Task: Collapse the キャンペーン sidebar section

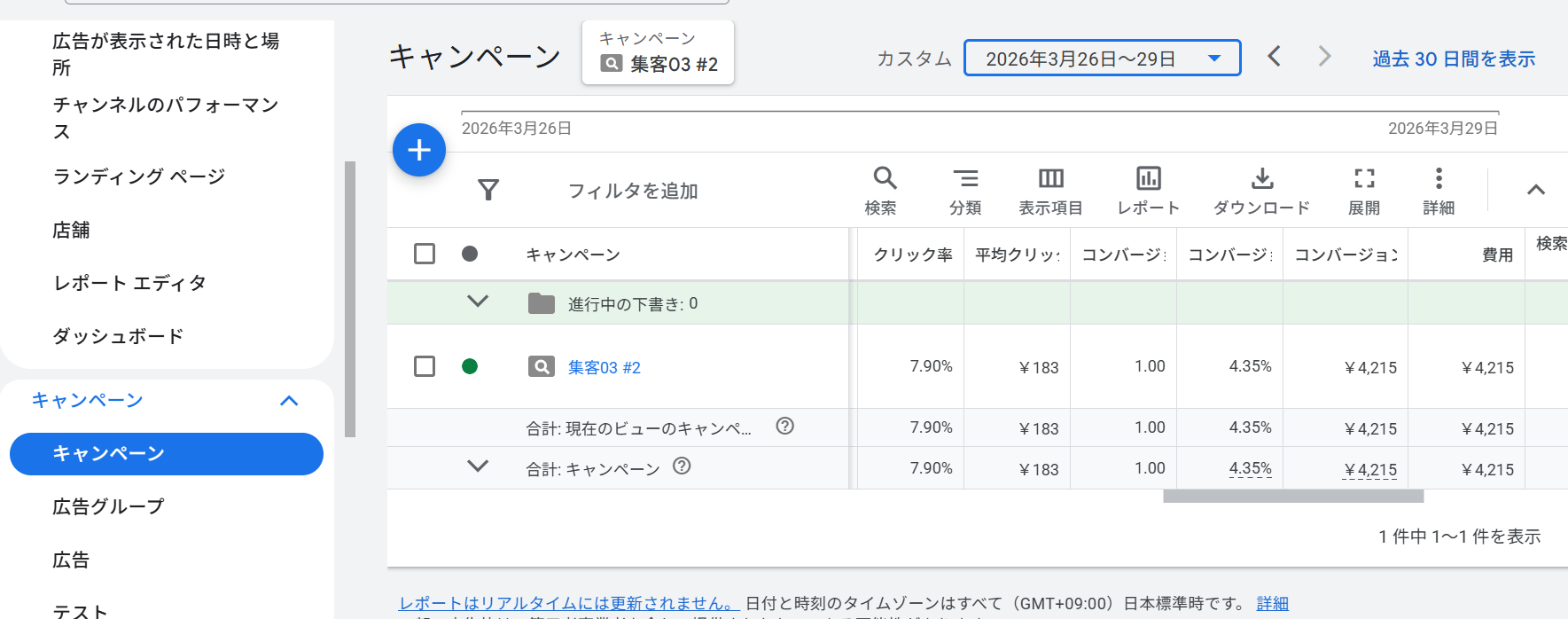Action: [289, 401]
